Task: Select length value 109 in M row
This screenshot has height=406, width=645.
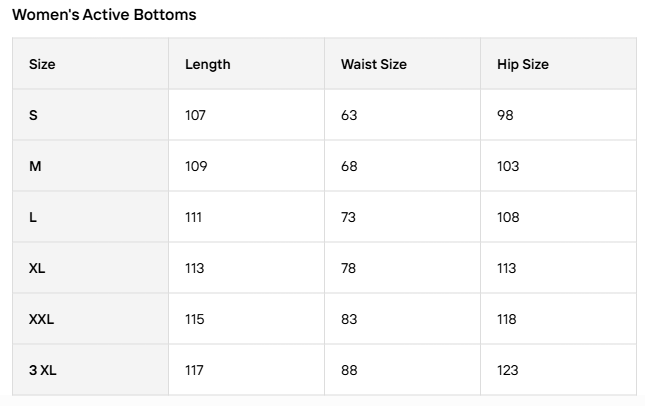Action: [196, 166]
